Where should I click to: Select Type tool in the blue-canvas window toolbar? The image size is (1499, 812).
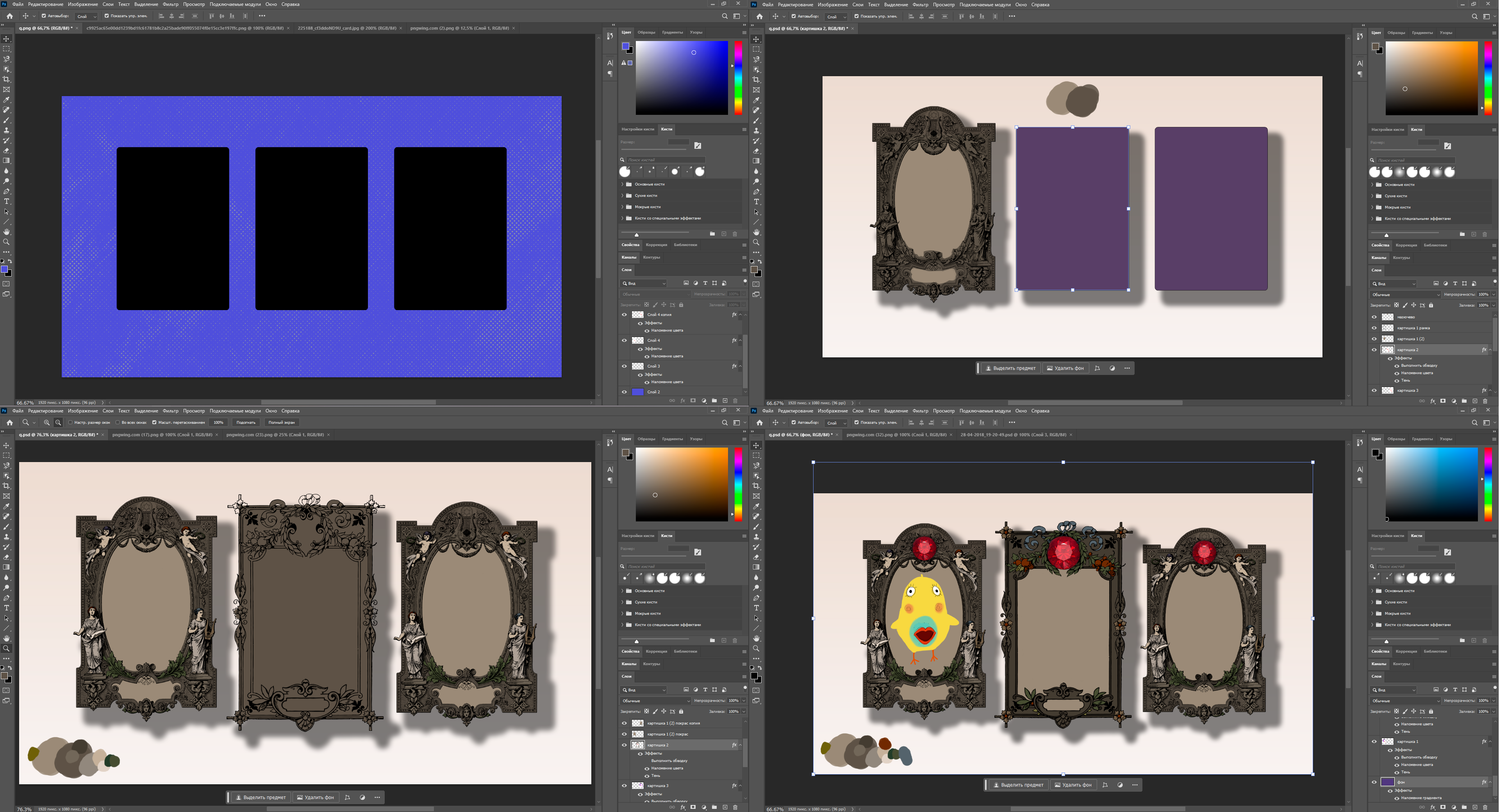click(7, 202)
